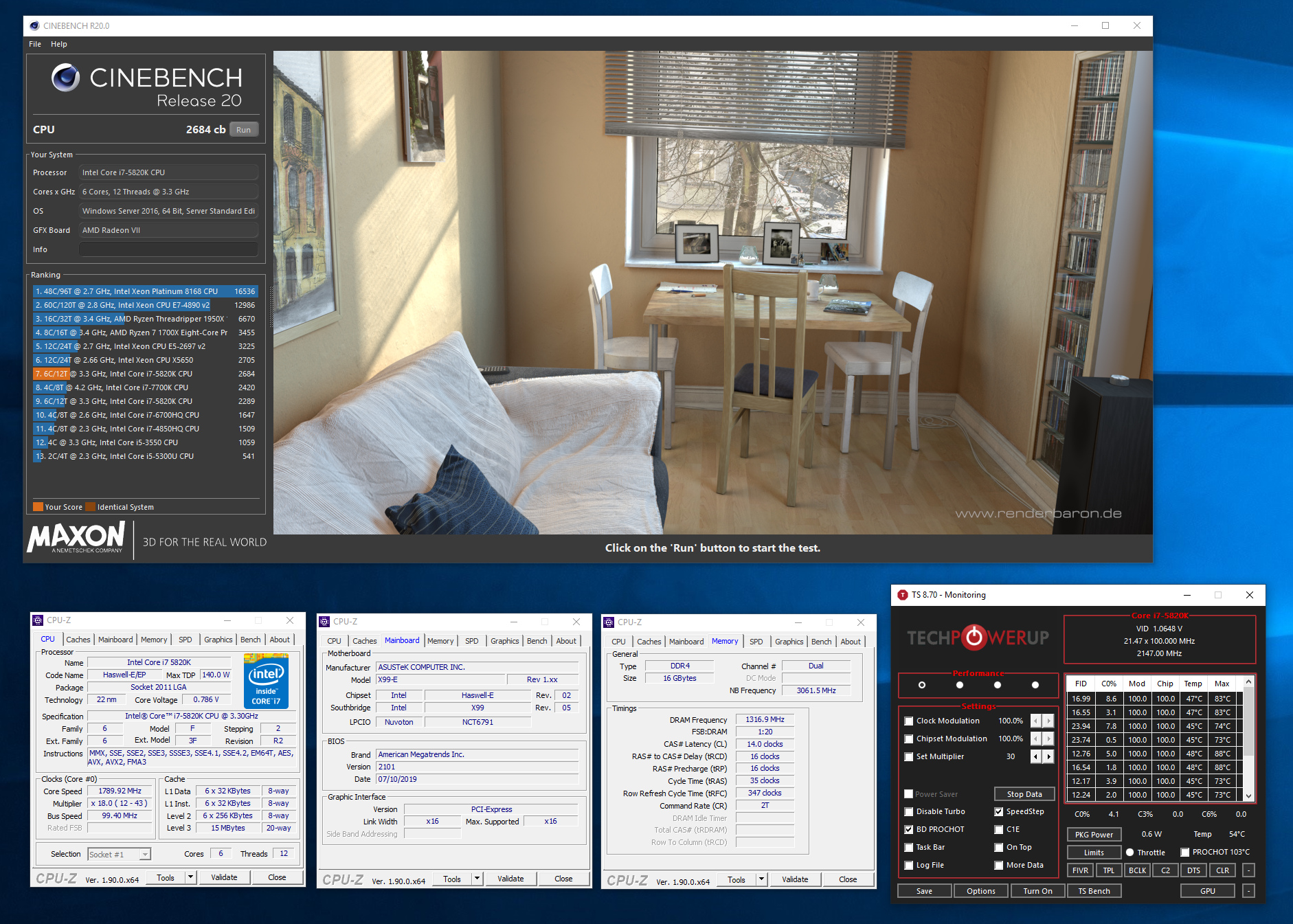Click the ThrottleStop icon in the TS 8.70 title bar
Image resolution: width=1293 pixels, height=924 pixels.
(902, 595)
